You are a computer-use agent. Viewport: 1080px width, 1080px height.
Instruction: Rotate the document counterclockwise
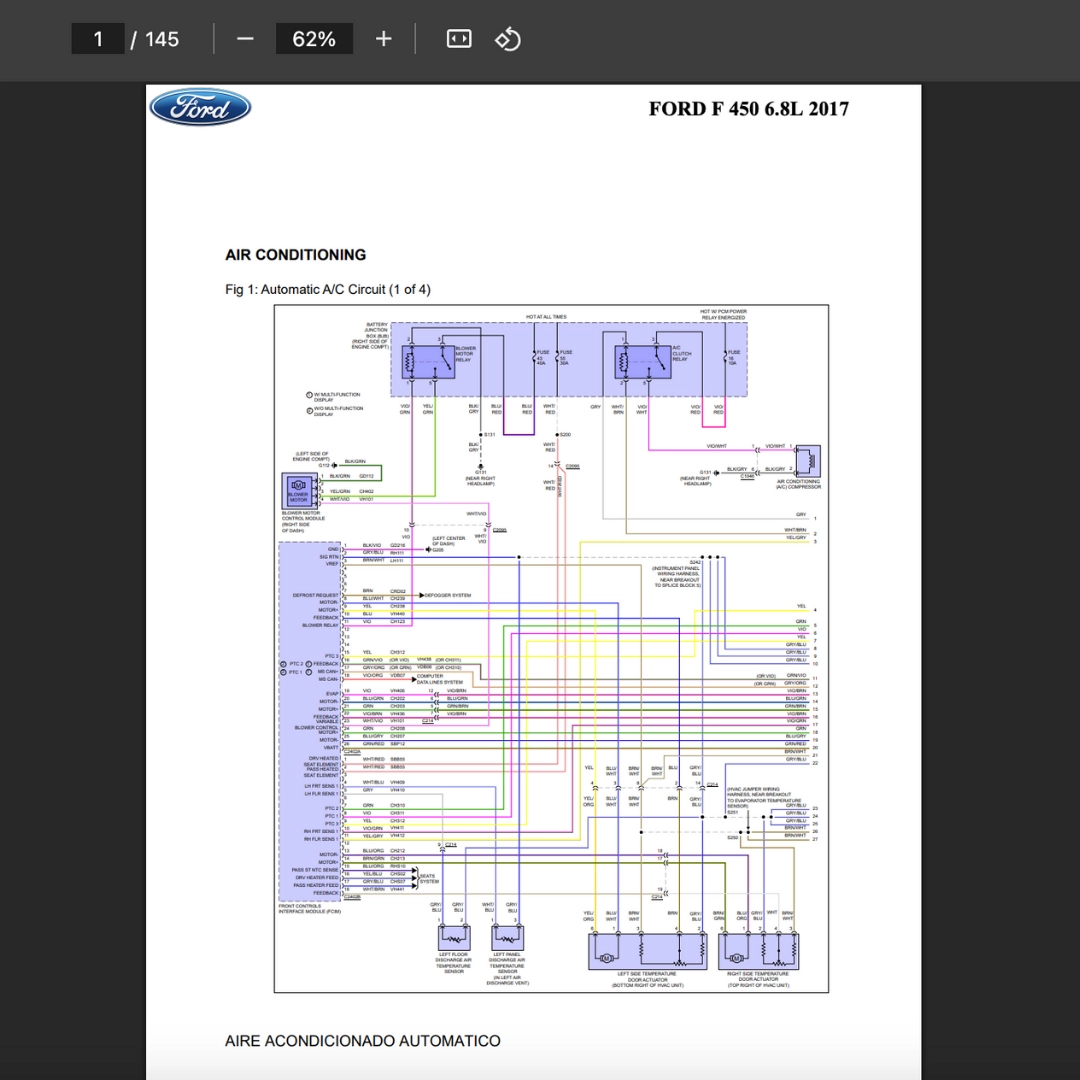pos(508,39)
